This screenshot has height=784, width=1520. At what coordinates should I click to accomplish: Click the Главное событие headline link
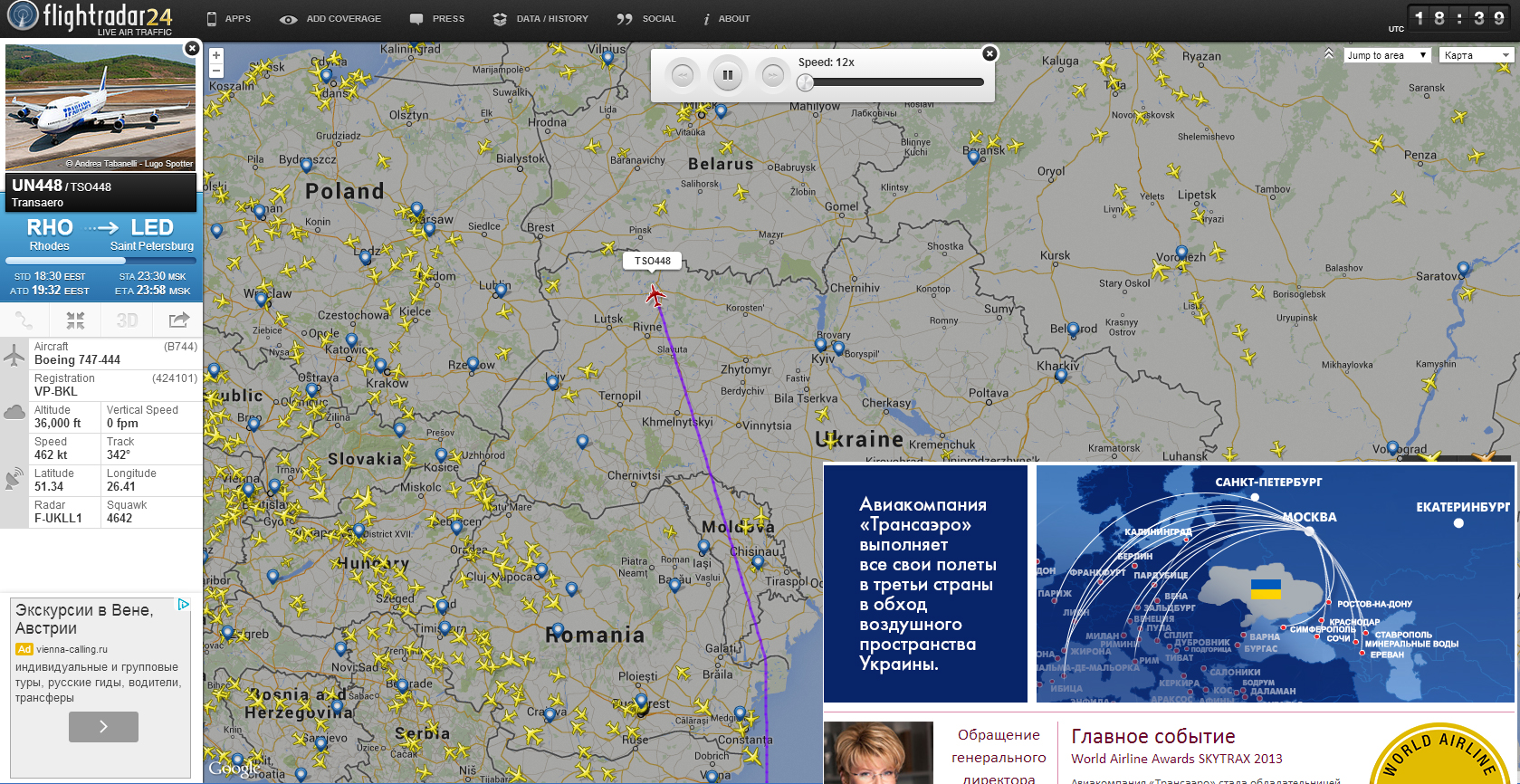pos(1152,736)
